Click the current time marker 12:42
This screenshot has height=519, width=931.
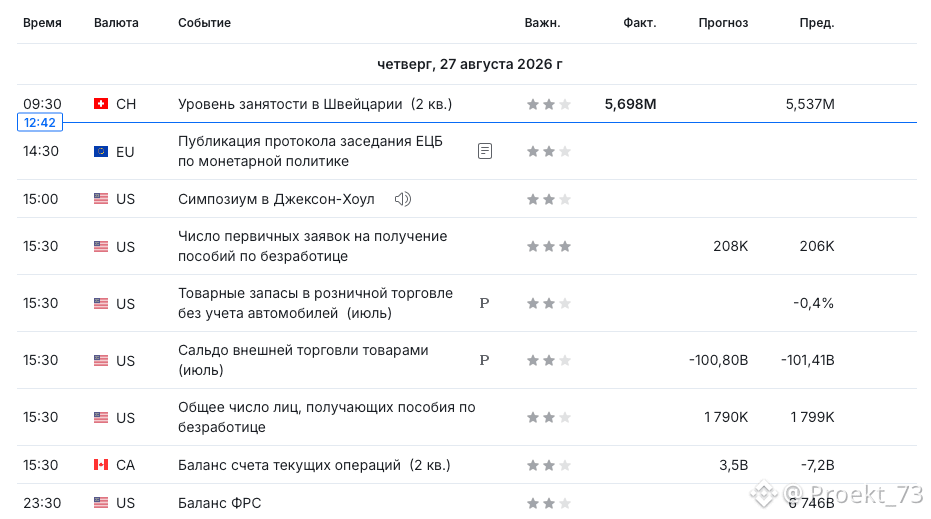40,123
